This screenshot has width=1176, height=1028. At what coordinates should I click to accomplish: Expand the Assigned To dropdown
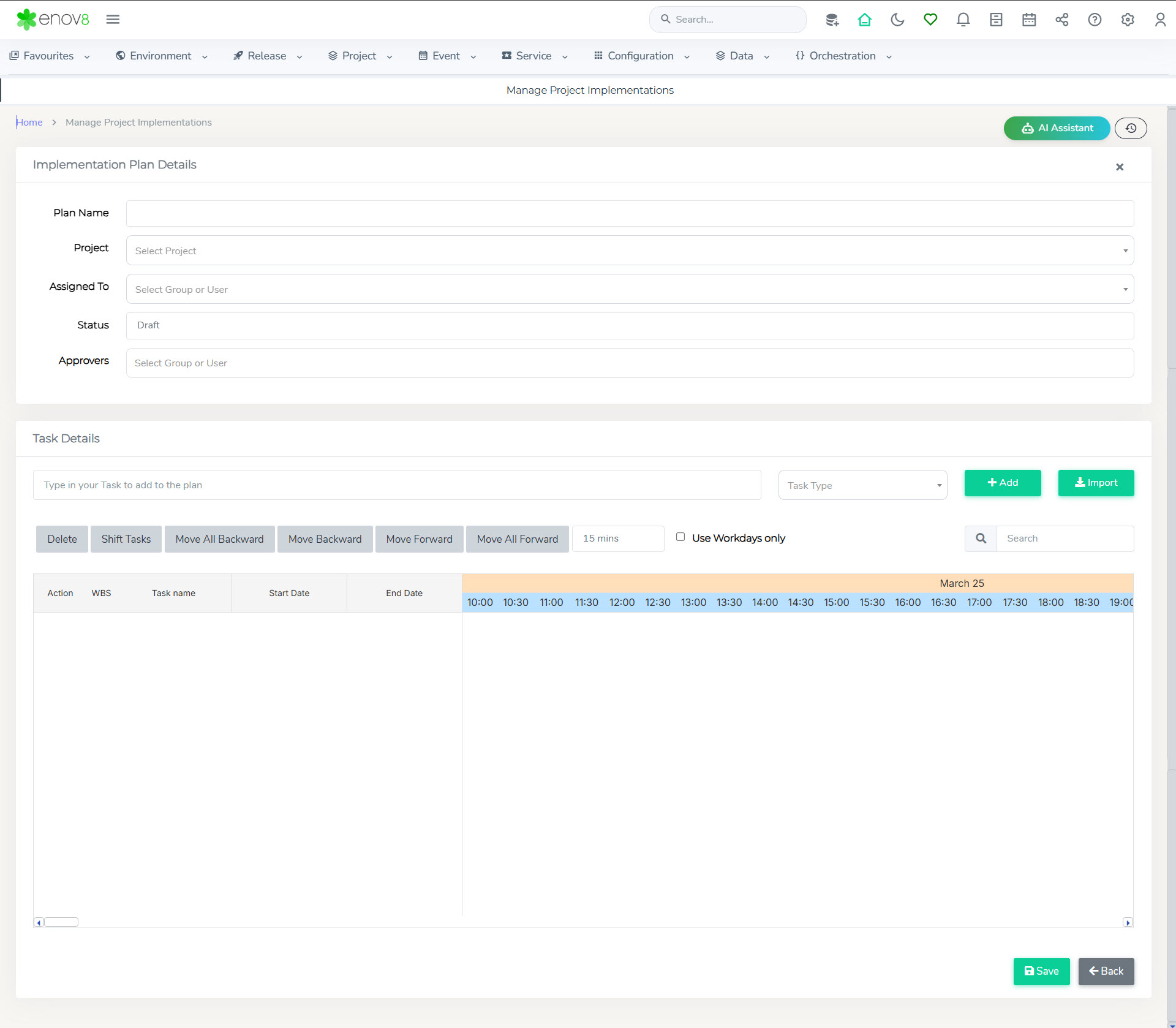(630, 289)
